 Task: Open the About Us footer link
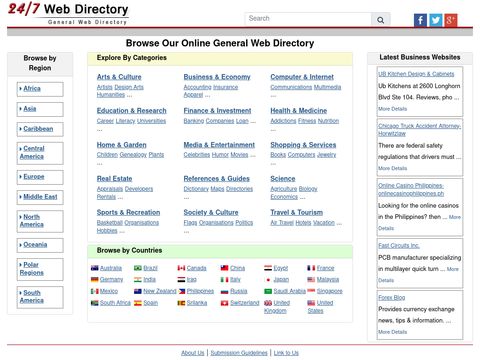[193, 353]
